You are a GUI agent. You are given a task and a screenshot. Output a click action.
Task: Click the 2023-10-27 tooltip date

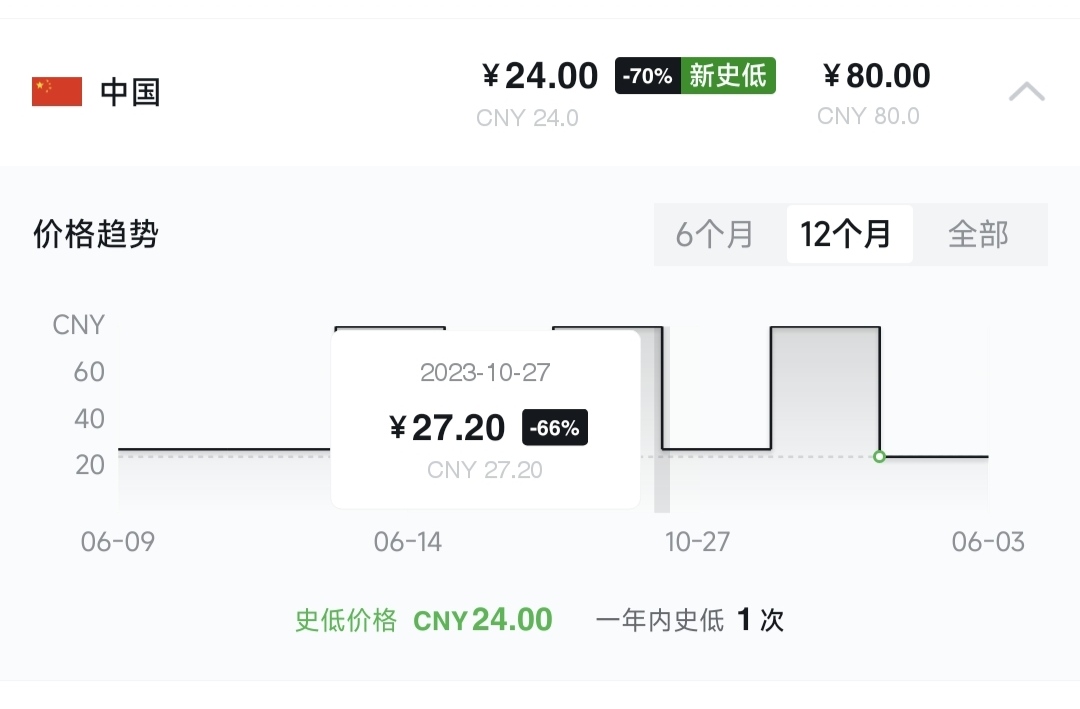click(485, 373)
